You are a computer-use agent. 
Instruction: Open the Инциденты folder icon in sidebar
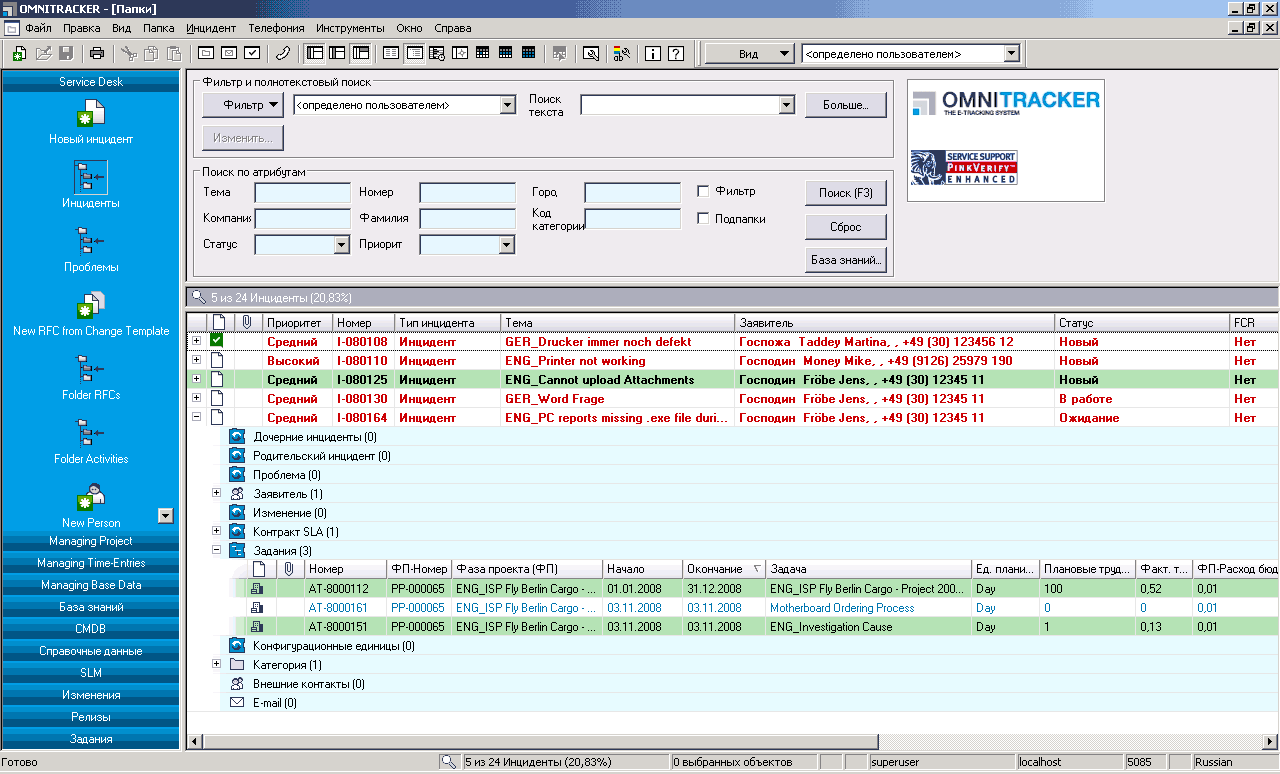pyautogui.click(x=91, y=177)
